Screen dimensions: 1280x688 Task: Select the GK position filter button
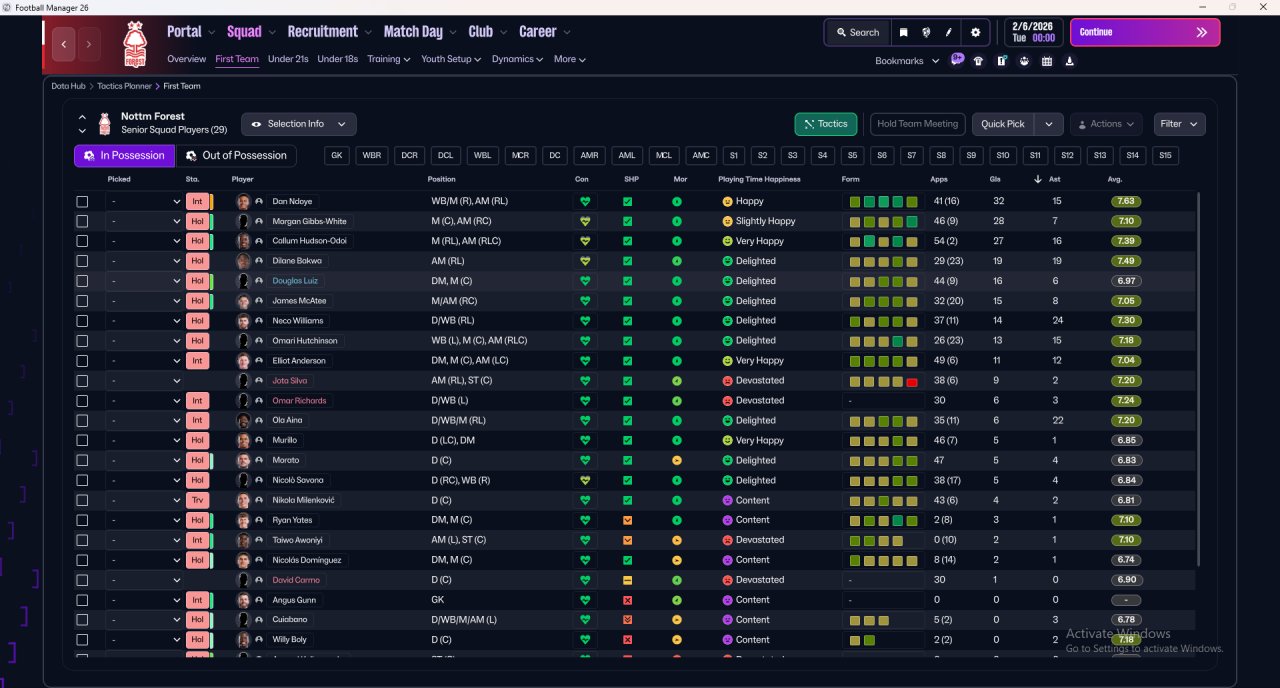[x=337, y=155]
